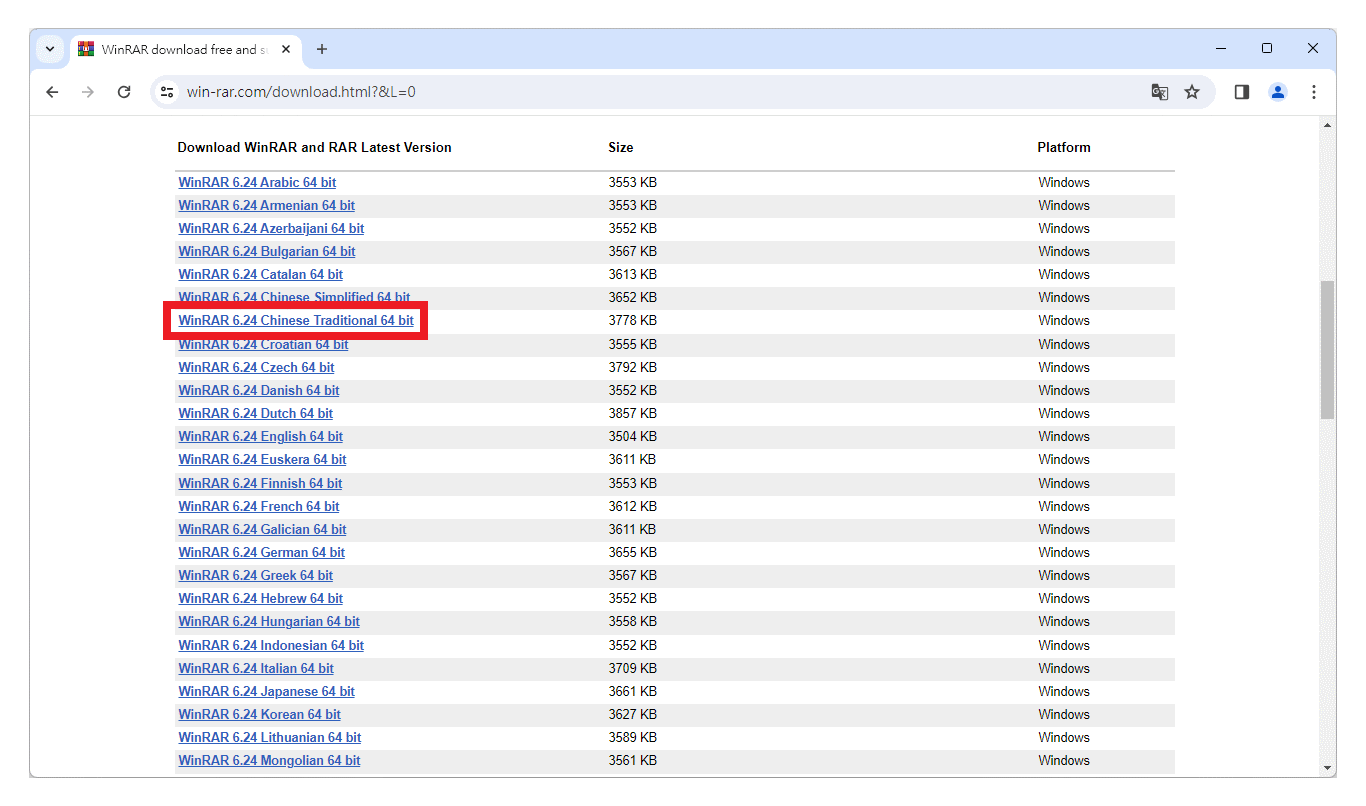Download WinRAR 6.24 Hungarian 64 bit
This screenshot has width=1366, height=806.
click(269, 621)
